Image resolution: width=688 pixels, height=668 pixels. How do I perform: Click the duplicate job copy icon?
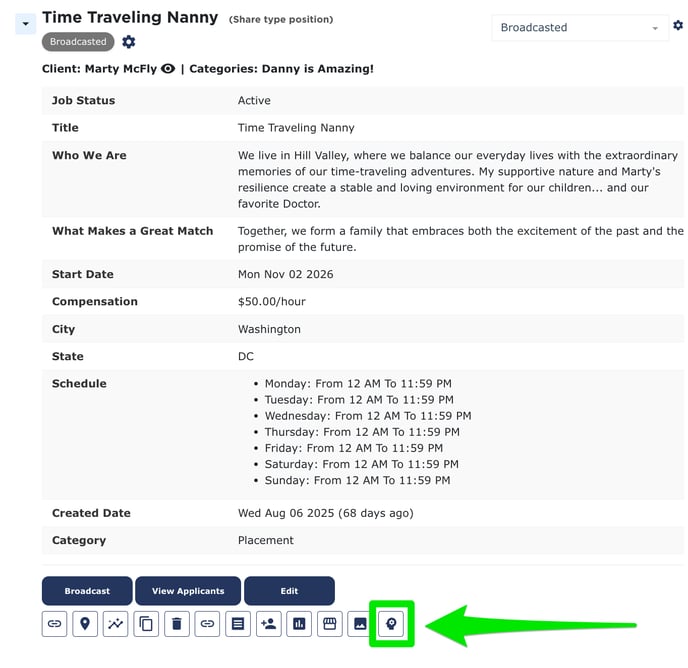tap(146, 624)
